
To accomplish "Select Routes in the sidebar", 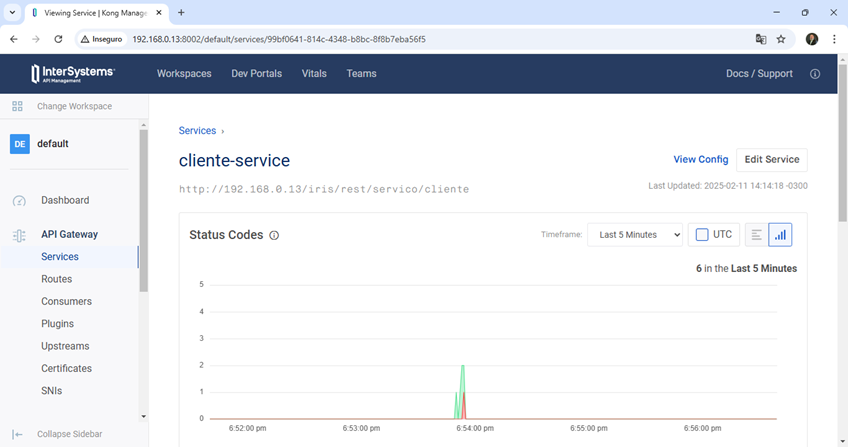I will (56, 279).
